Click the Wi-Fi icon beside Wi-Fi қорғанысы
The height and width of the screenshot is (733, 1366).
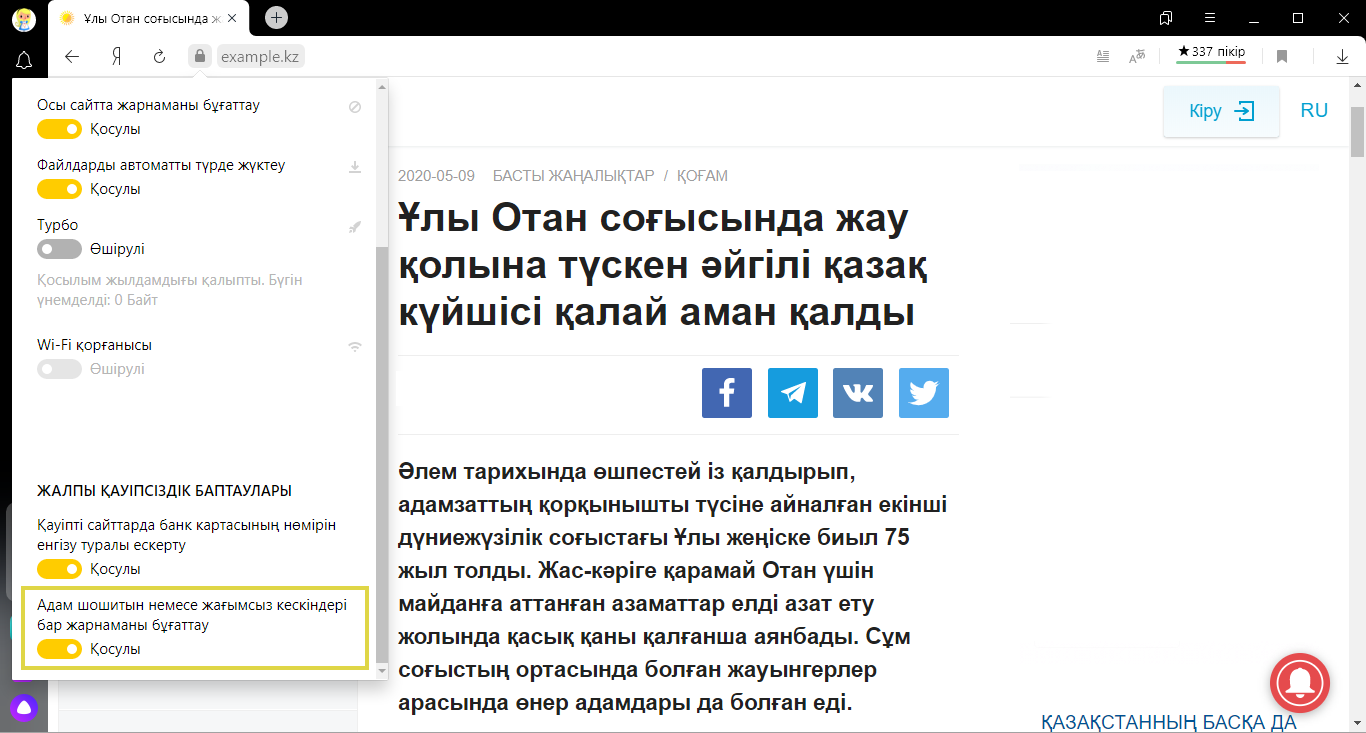pyautogui.click(x=355, y=347)
